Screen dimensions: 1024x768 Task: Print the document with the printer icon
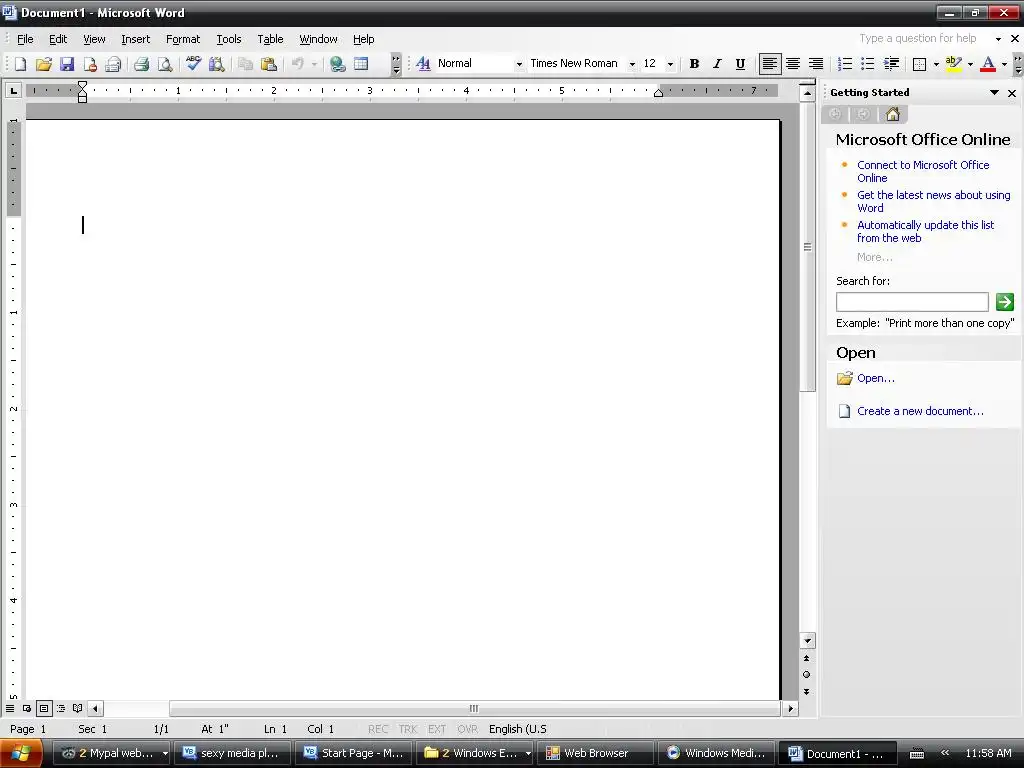point(142,64)
